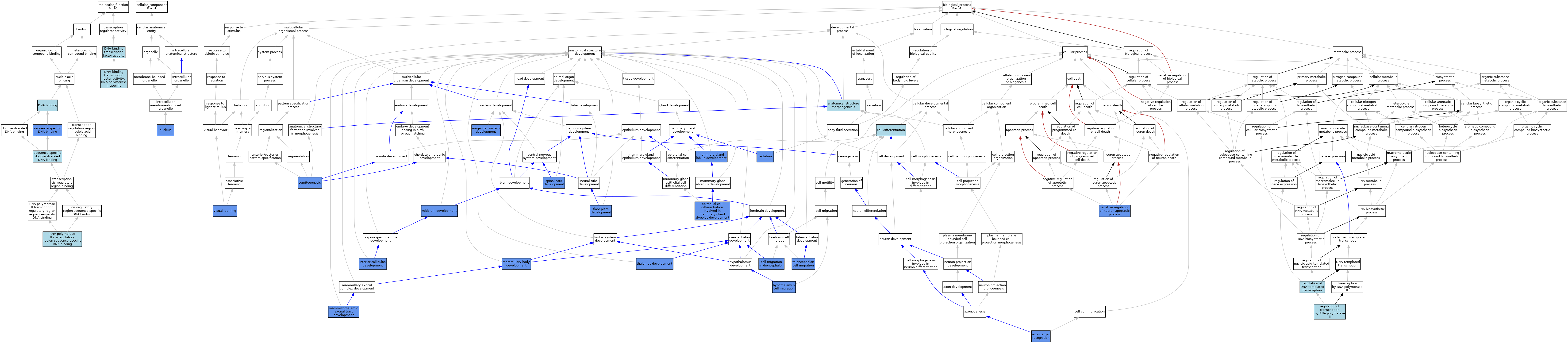This screenshot has width=1568, height=343.
Task: Select the 'generation of neurons' node
Action: coord(852,183)
